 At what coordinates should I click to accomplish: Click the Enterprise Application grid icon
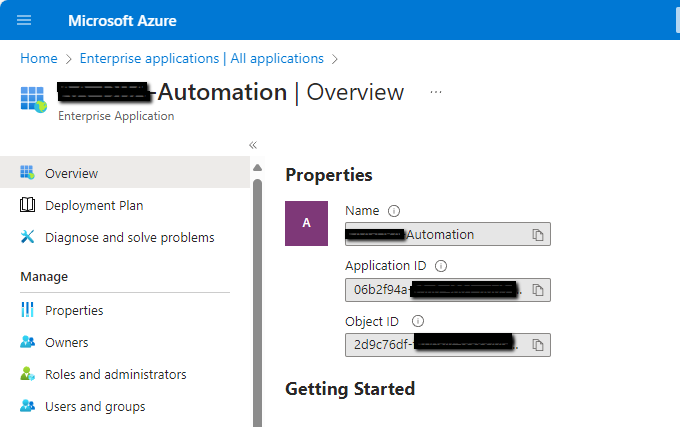33,99
